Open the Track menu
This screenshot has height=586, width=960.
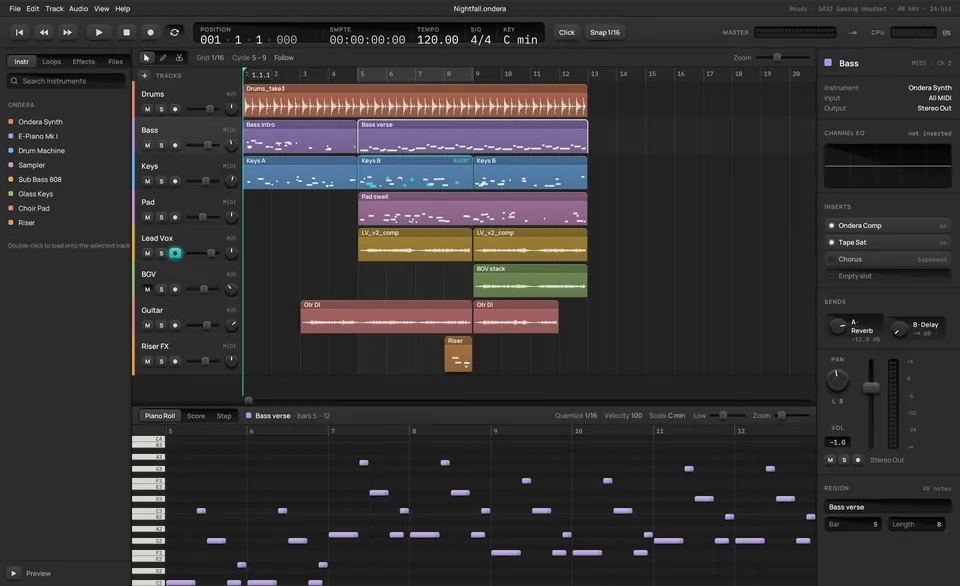tap(54, 9)
